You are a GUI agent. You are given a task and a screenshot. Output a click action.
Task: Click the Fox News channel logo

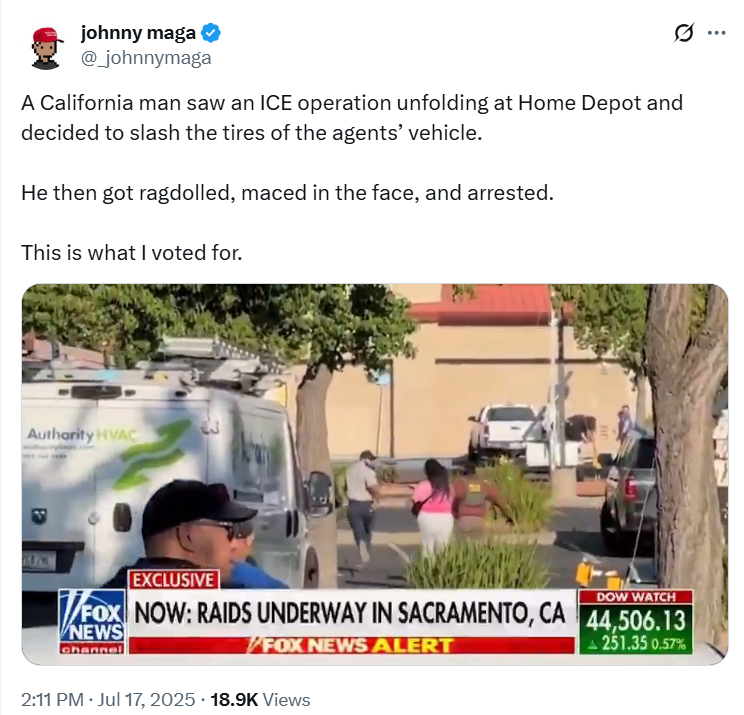[x=92, y=622]
